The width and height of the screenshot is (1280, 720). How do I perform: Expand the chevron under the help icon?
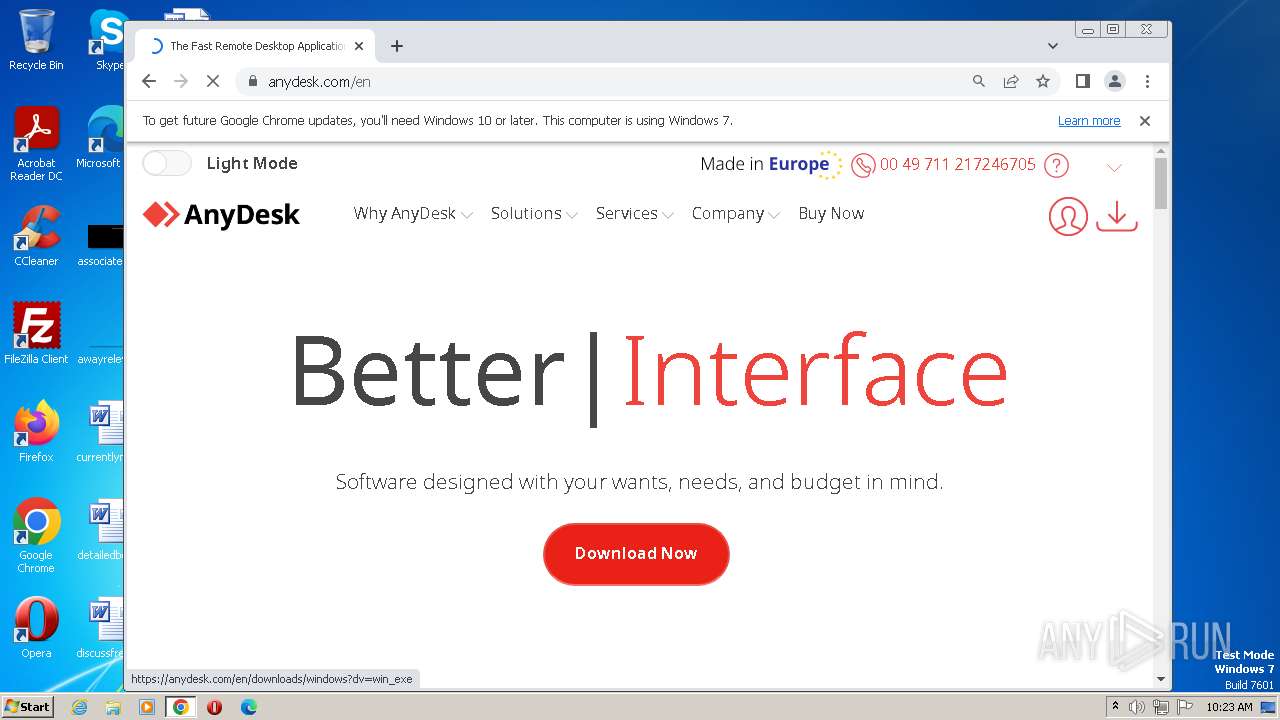tap(1114, 167)
